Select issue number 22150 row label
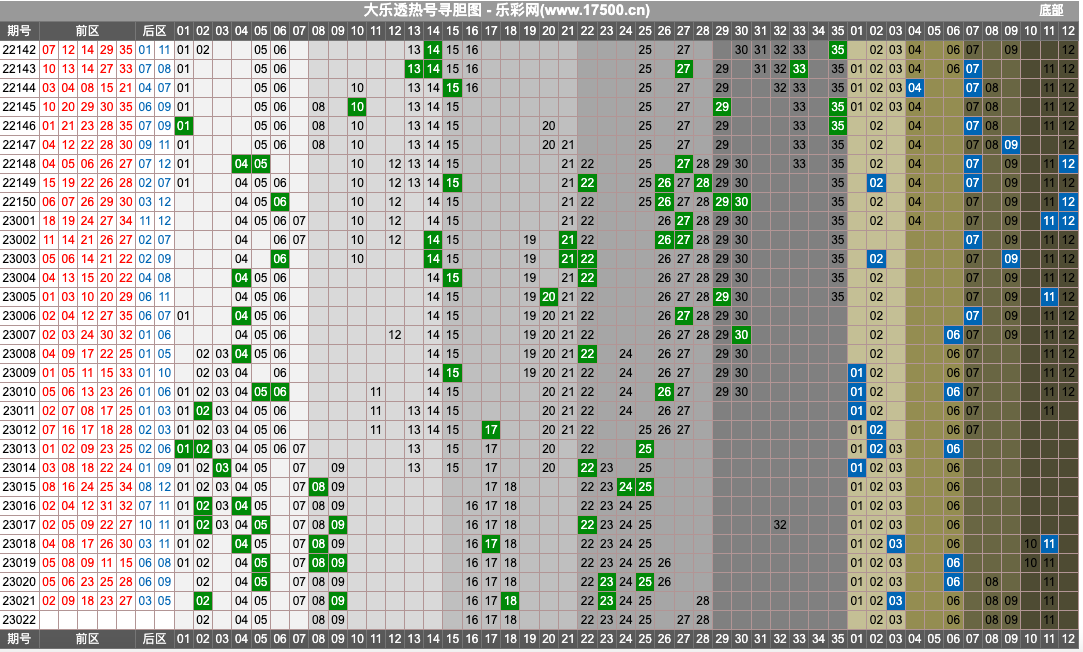The image size is (1083, 652). (x=19, y=202)
